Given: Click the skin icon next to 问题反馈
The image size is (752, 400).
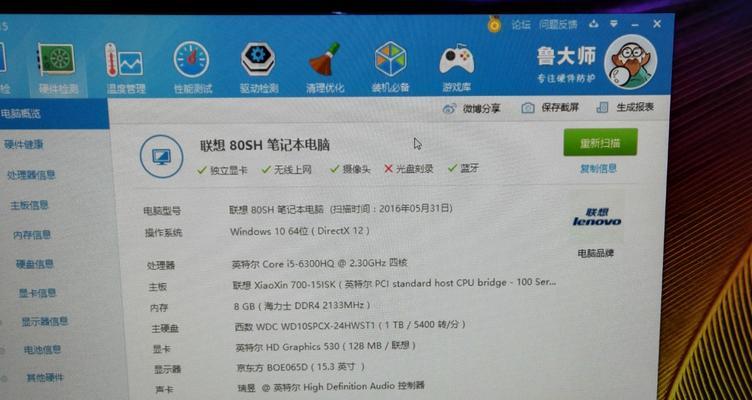Looking at the screenshot, I should click(594, 24).
